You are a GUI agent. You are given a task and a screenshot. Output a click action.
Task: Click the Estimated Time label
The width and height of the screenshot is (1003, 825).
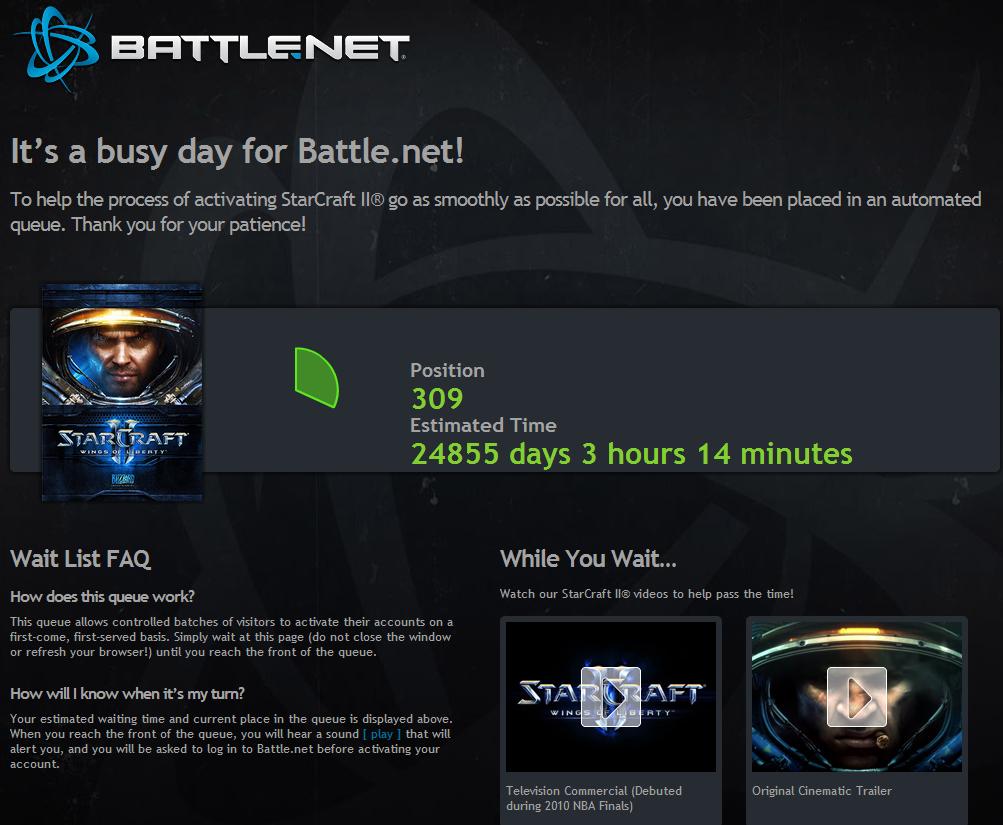(483, 425)
